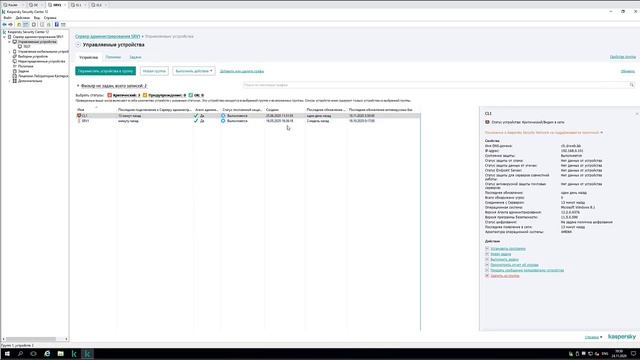The width and height of the screenshot is (640, 360).
Task: Click Выполнить задачу action link
Action: pos(504,259)
